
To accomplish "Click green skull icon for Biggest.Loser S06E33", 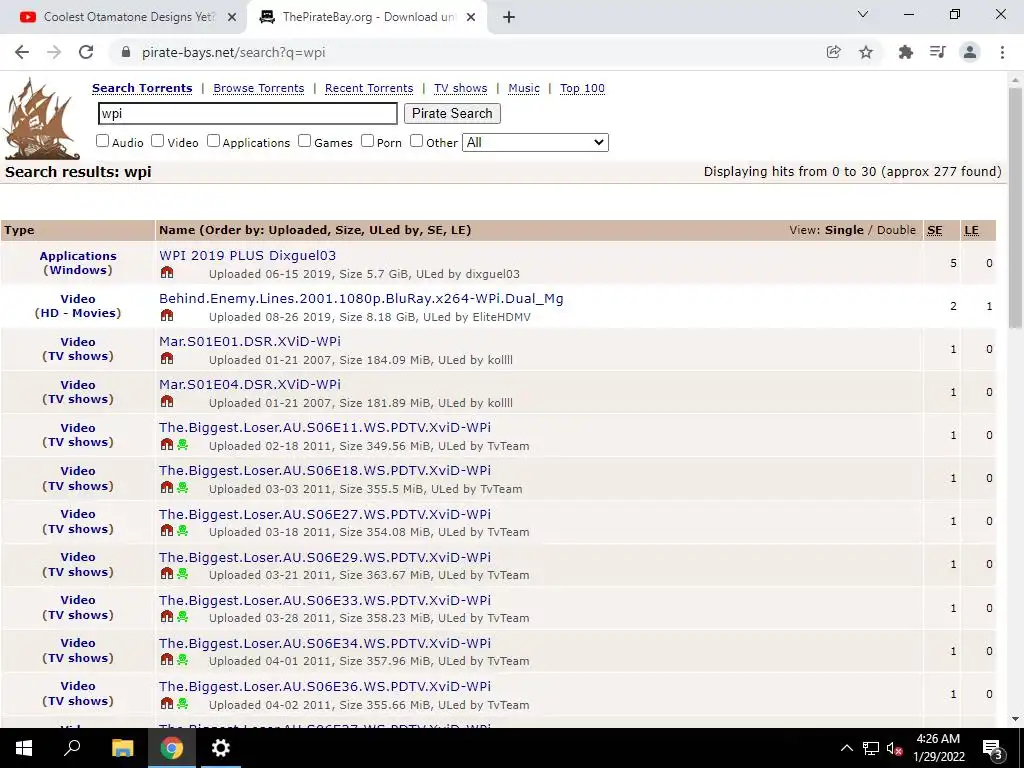I will [x=182, y=617].
